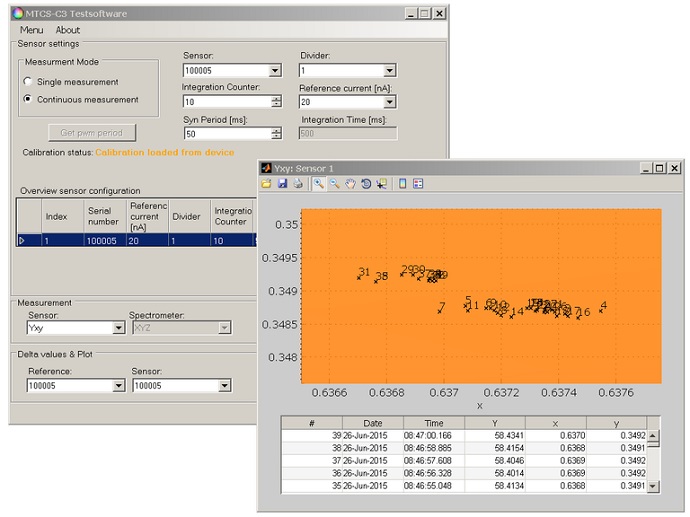
Task: Close the MTCS-C3 Testsoftware window
Action: (x=439, y=14)
